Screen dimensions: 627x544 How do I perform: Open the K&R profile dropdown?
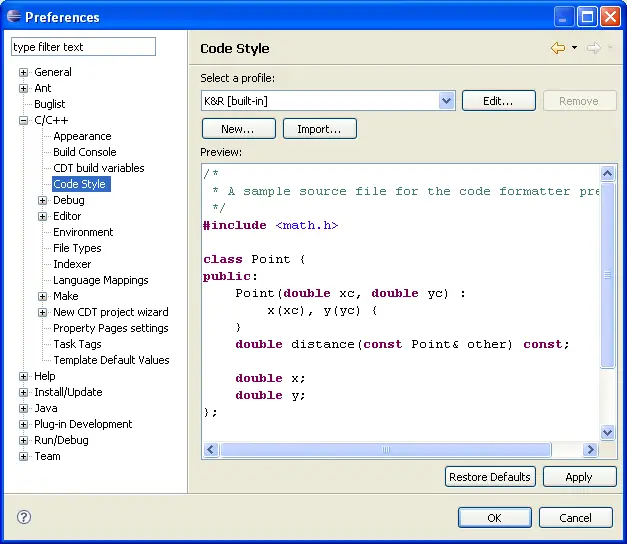(x=447, y=101)
